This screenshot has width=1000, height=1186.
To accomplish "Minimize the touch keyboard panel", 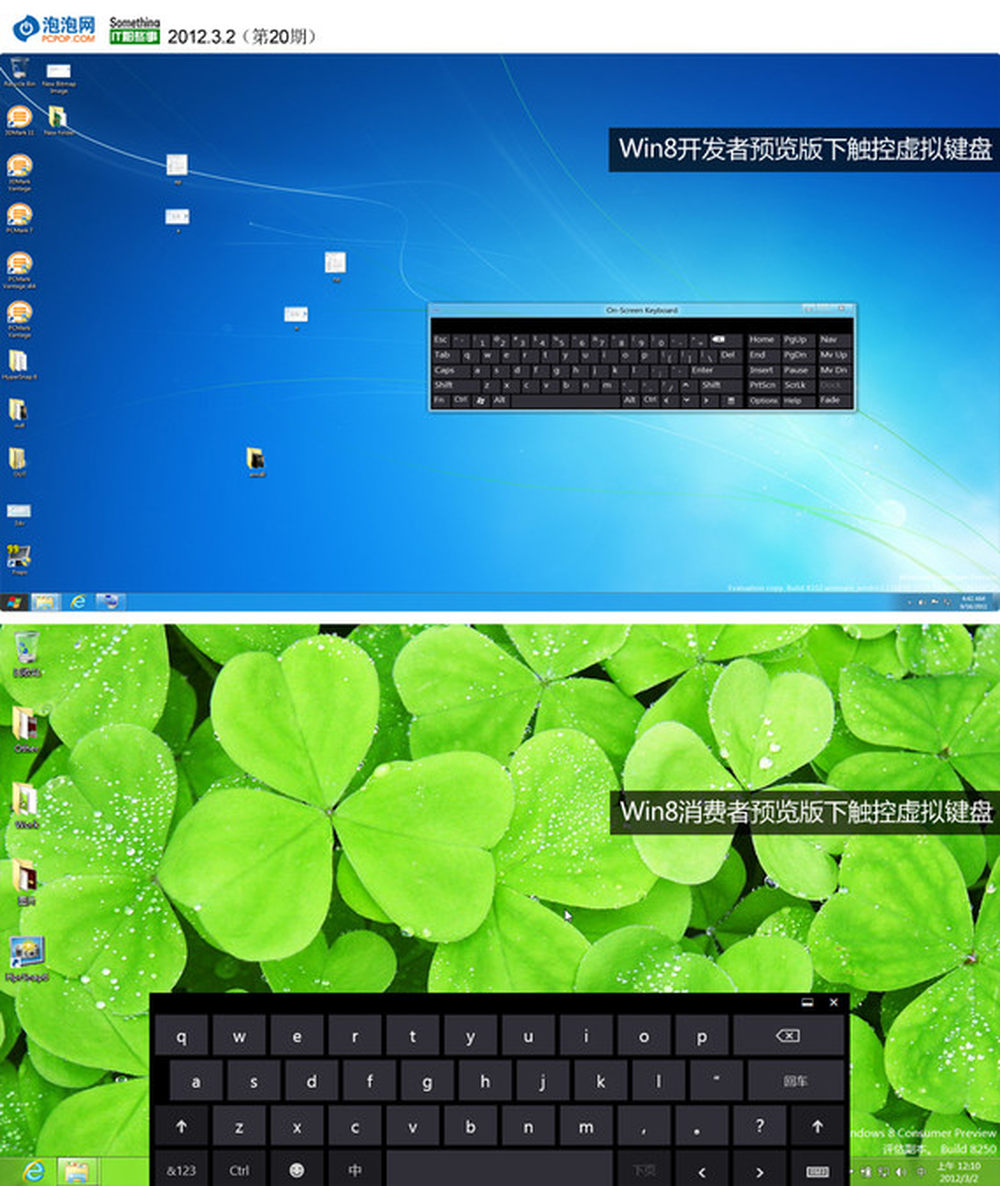I will [807, 1002].
